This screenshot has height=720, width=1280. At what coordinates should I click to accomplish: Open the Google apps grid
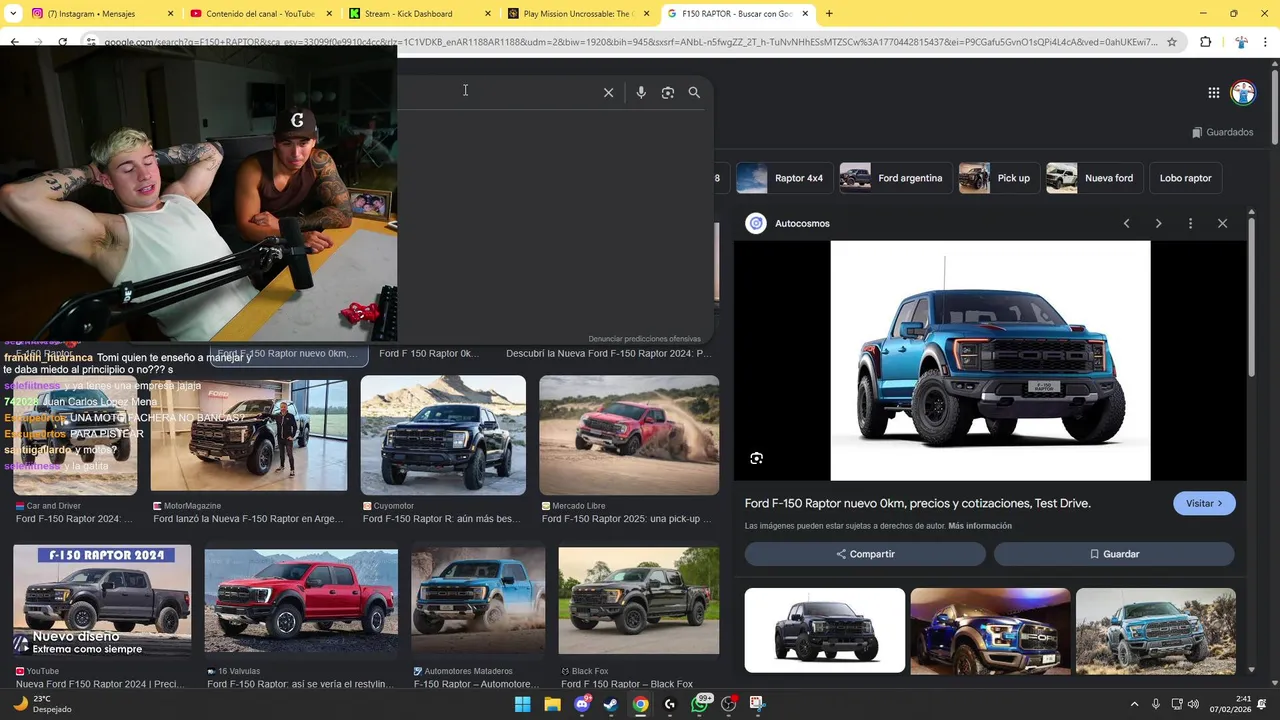pyautogui.click(x=1214, y=93)
